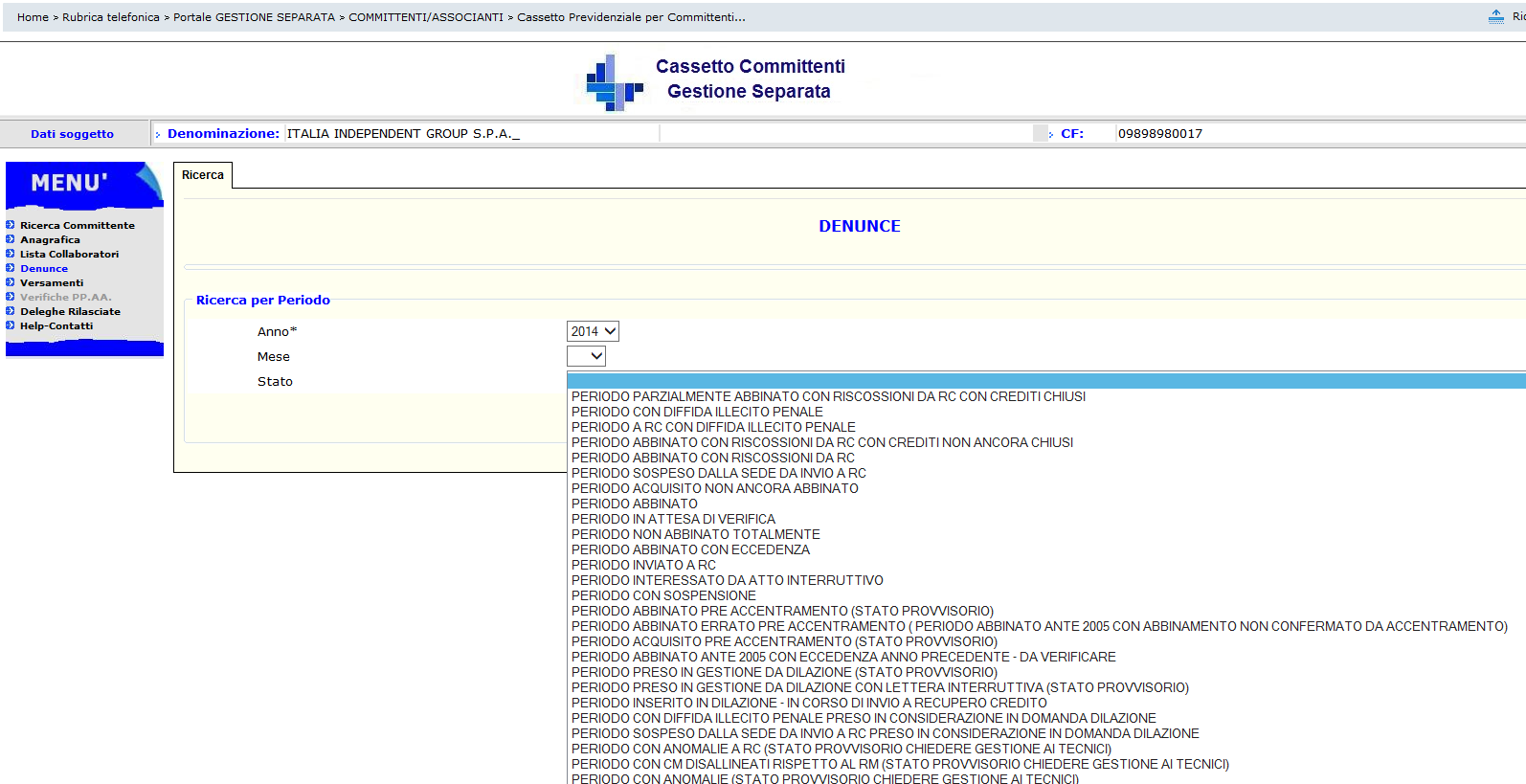Image resolution: width=1526 pixels, height=784 pixels.
Task: Select the Ricerca tab
Action: pos(203,175)
